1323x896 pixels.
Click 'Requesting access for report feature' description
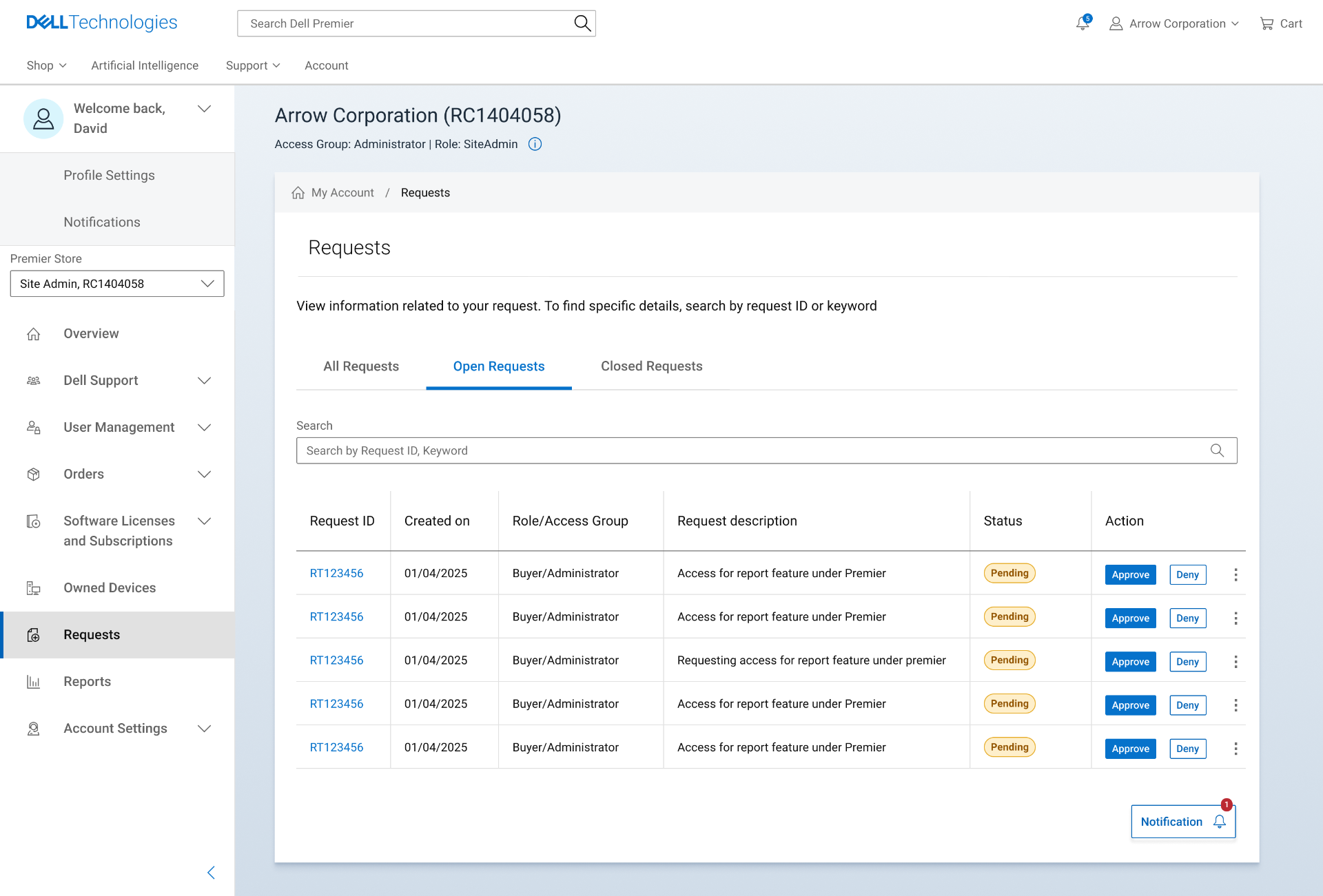[812, 660]
